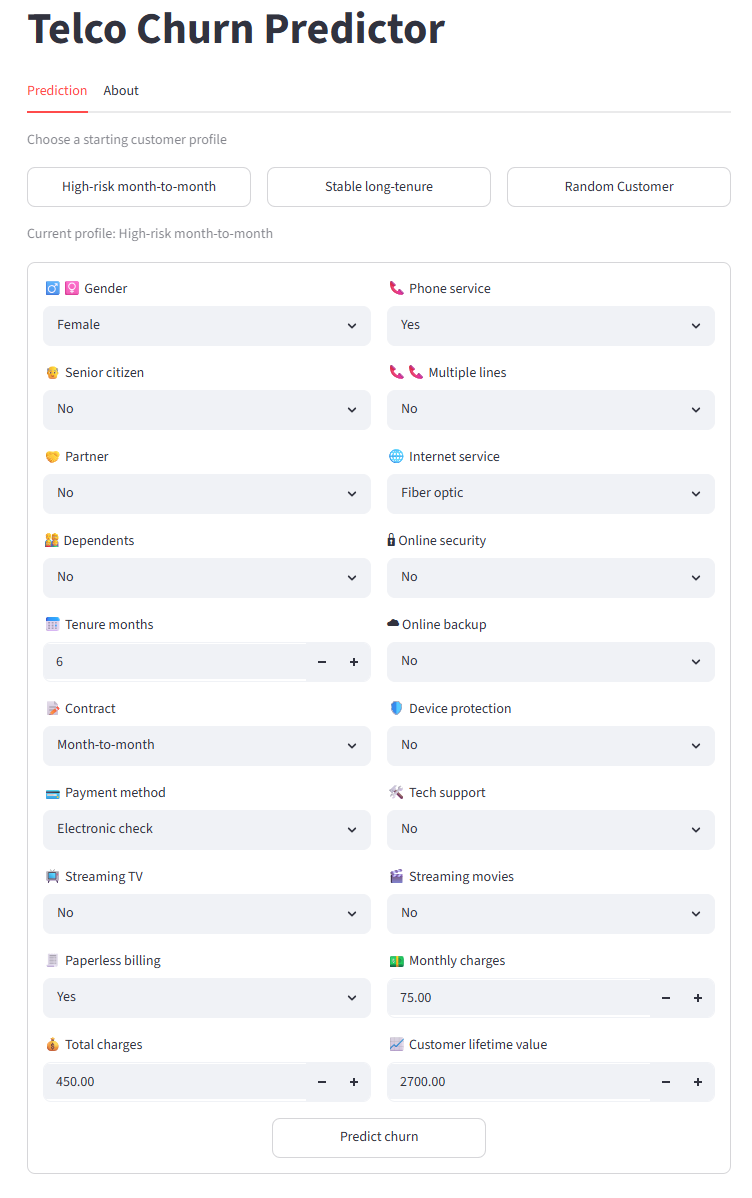752x1198 pixels.
Task: Expand the Internet service dropdown
Action: [x=551, y=494]
